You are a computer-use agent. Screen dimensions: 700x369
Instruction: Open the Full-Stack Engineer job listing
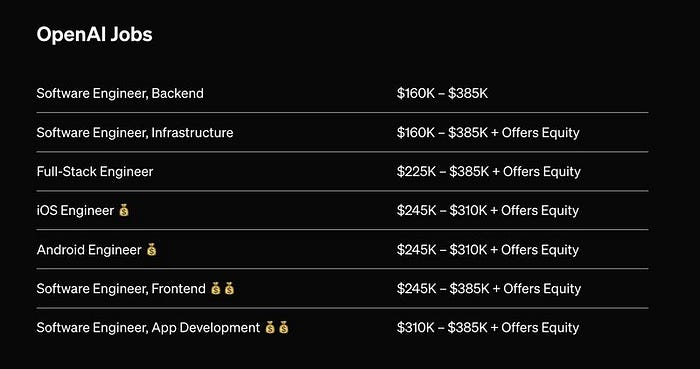point(95,171)
